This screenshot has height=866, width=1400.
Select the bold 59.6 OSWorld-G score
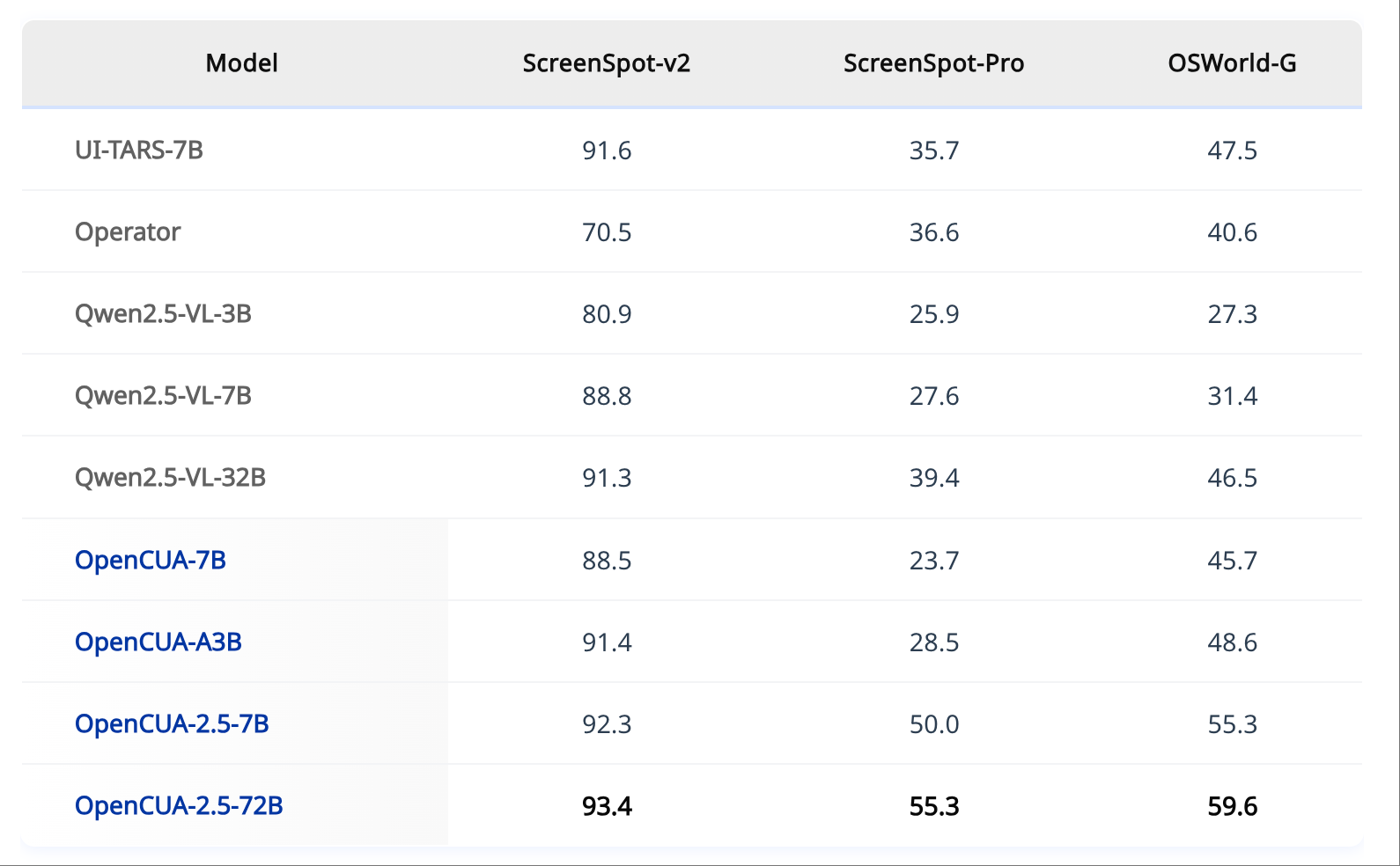click(1232, 806)
